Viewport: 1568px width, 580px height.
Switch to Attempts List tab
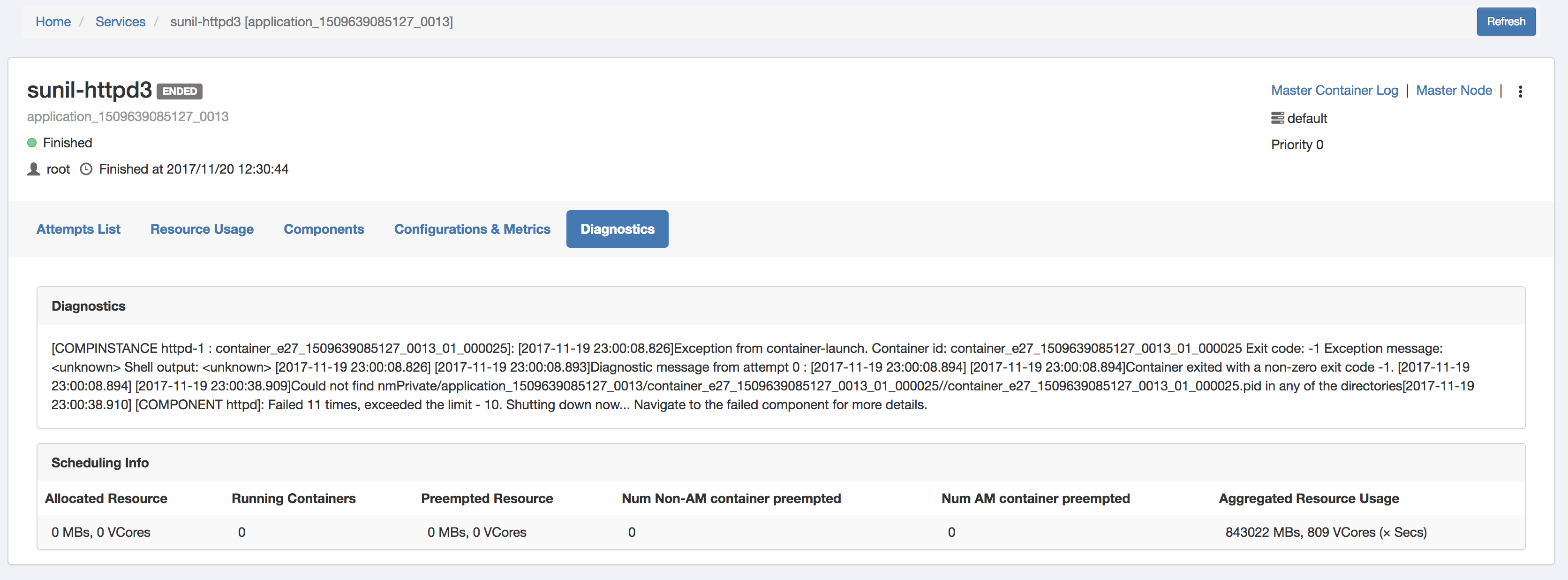pos(78,229)
